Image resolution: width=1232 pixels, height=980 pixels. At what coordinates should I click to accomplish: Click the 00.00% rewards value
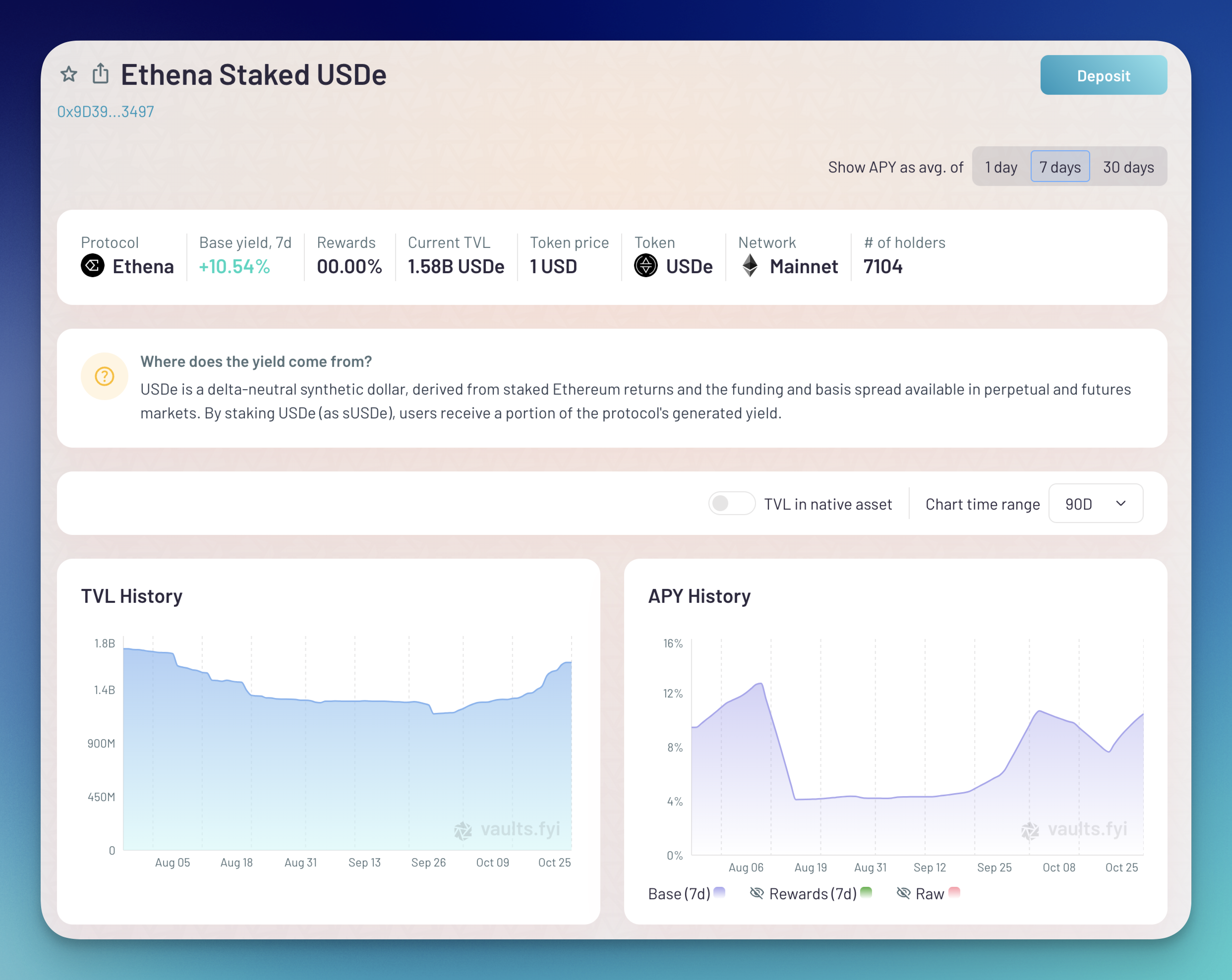click(349, 266)
